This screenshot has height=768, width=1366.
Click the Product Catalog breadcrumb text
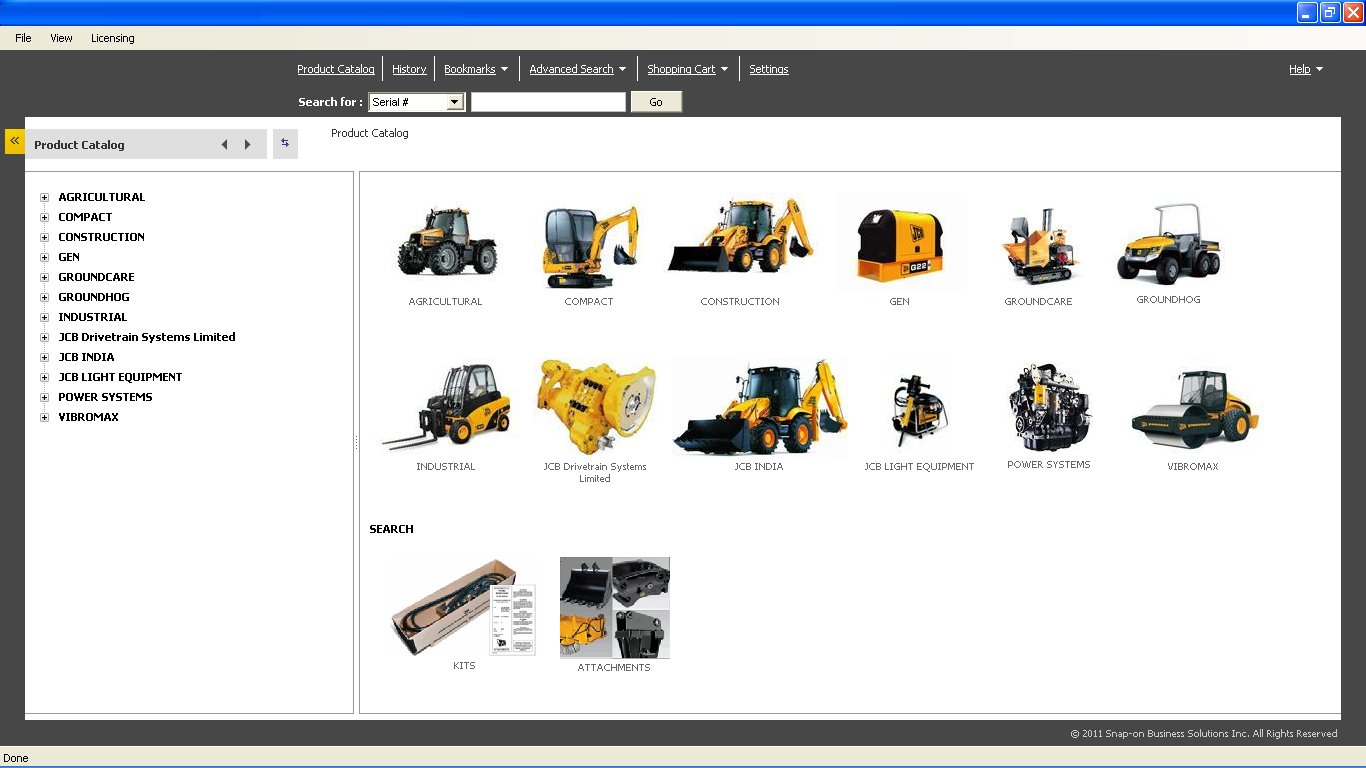pos(370,133)
